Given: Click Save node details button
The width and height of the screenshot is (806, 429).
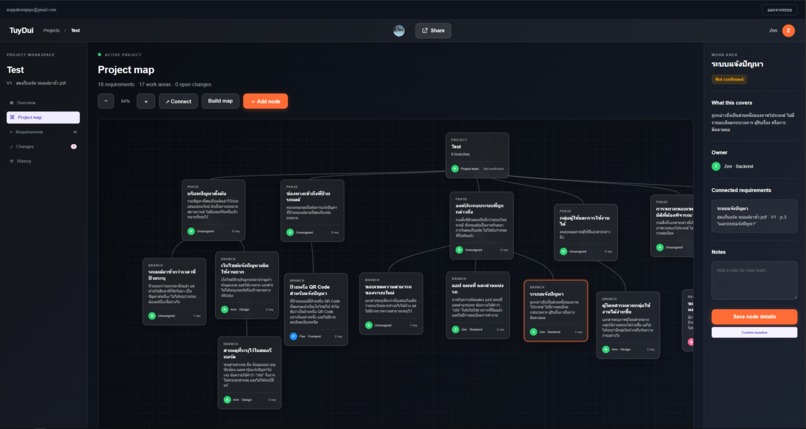Looking at the screenshot, I should pos(754,316).
